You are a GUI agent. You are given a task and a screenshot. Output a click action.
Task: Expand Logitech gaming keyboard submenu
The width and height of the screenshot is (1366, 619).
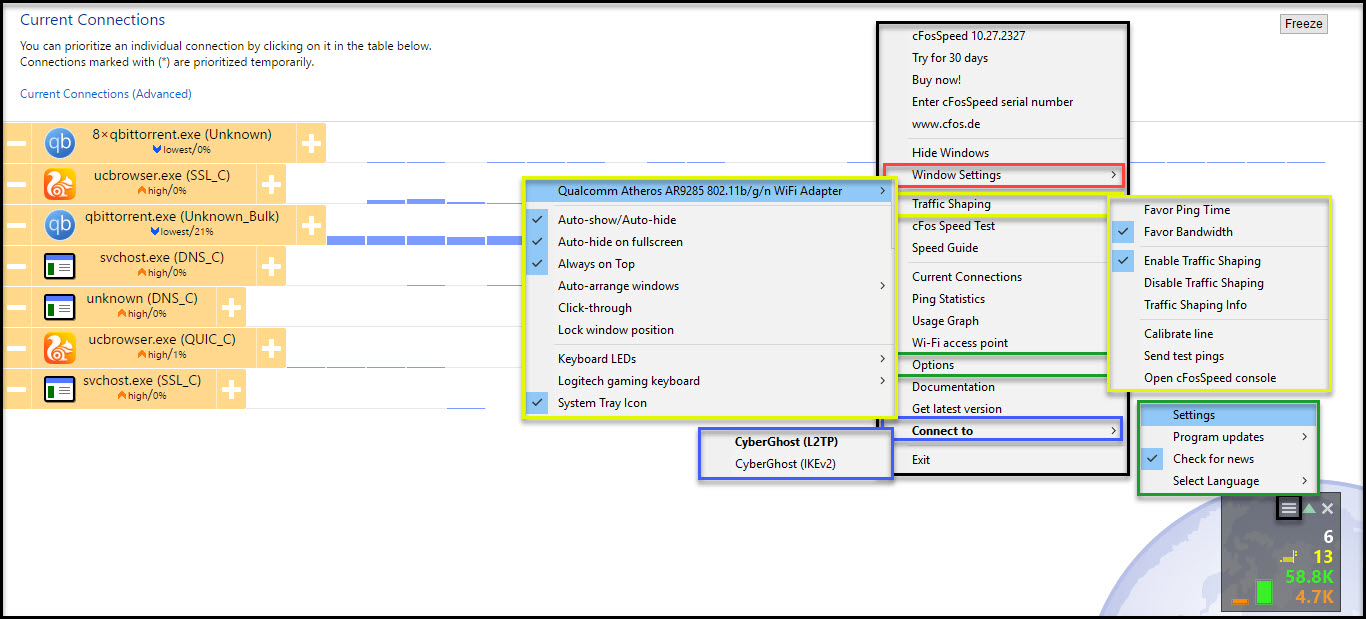(708, 381)
